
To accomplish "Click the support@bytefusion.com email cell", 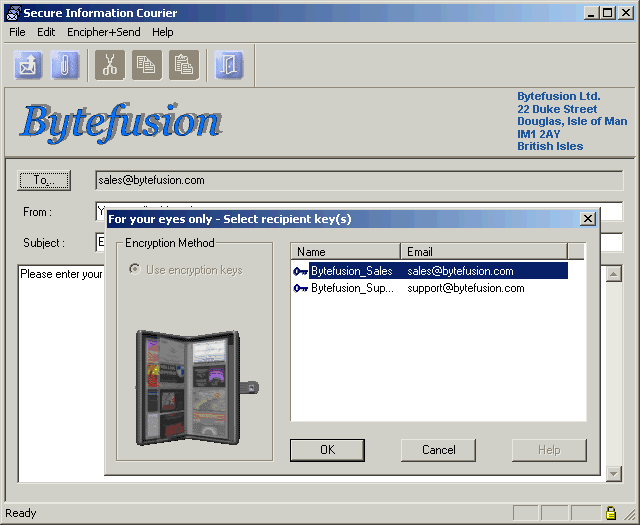I will [x=466, y=288].
